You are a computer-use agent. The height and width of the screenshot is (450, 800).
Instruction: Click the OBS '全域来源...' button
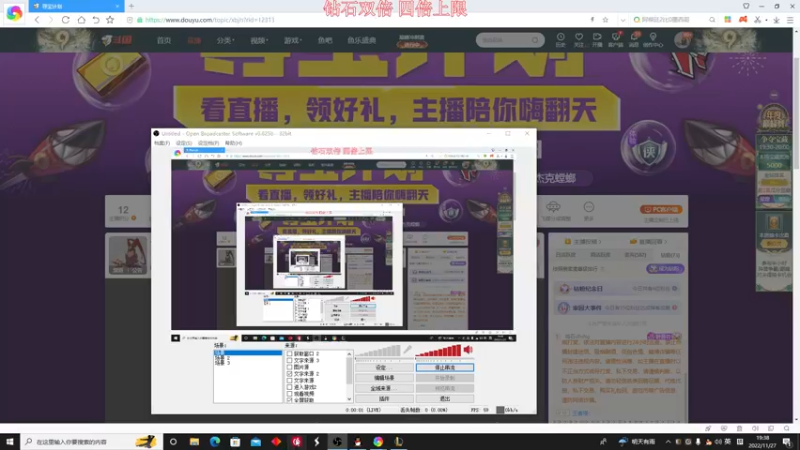[x=384, y=388]
